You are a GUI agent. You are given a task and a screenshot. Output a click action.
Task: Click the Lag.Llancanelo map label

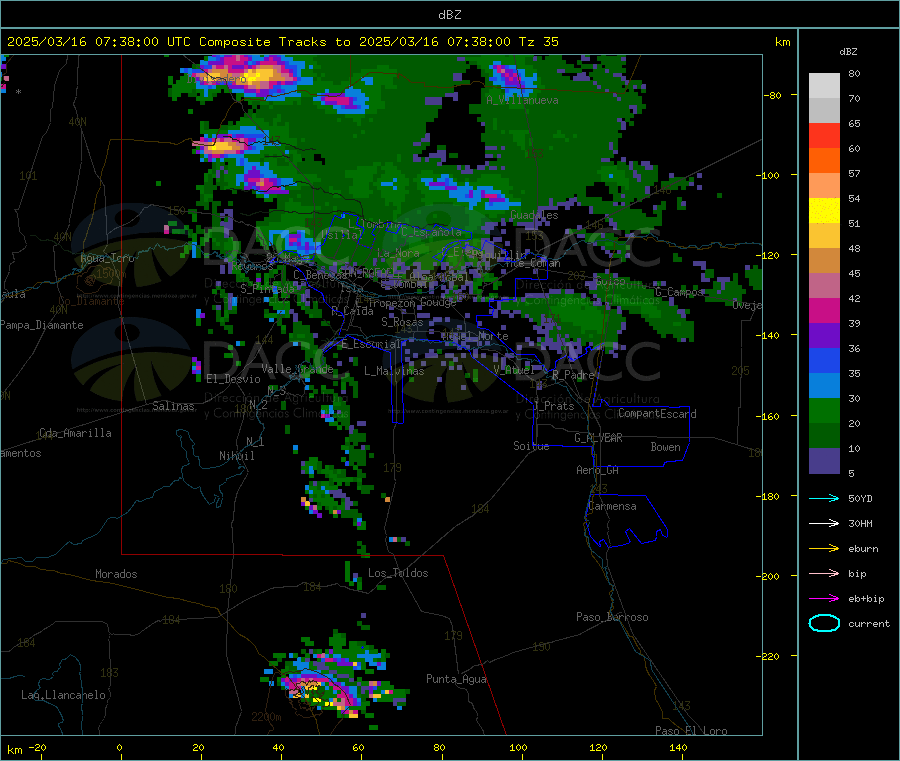[63, 695]
